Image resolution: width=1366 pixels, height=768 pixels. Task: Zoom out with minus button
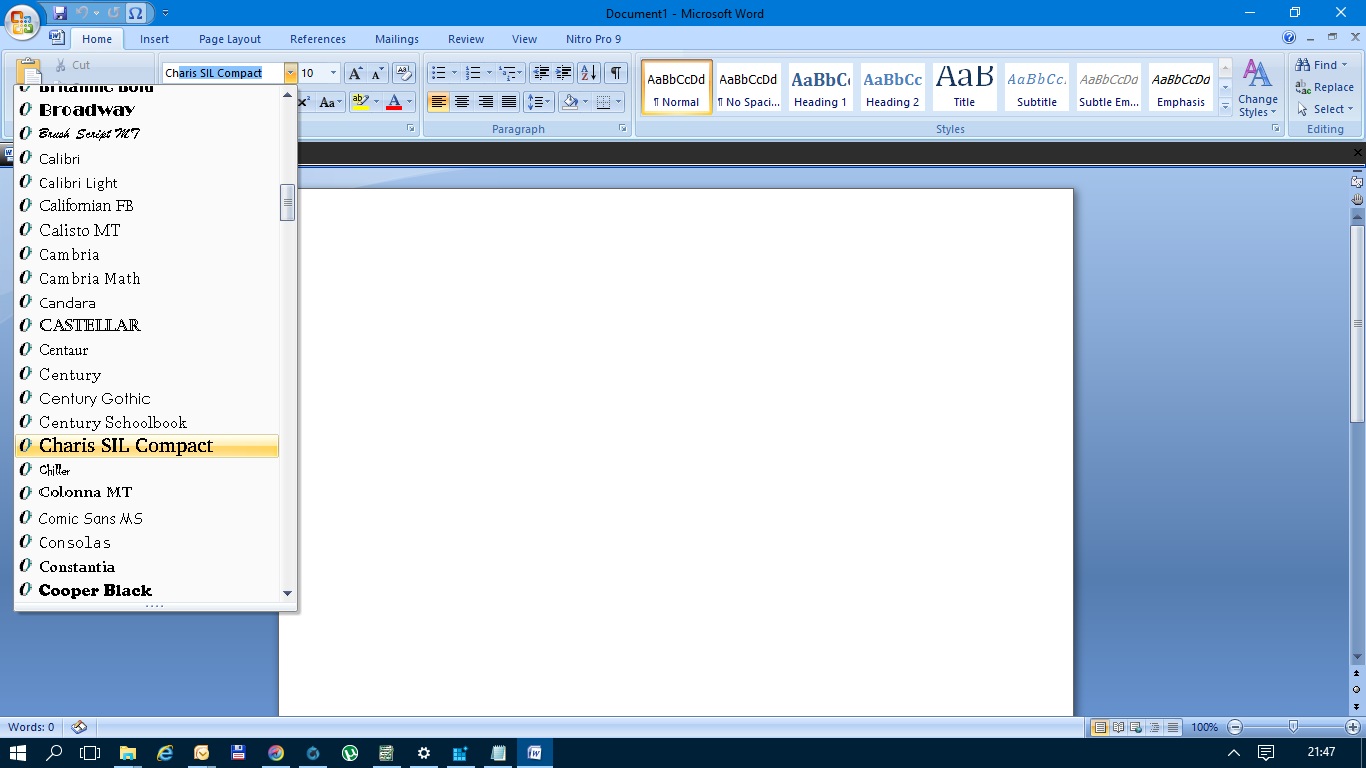click(1235, 727)
